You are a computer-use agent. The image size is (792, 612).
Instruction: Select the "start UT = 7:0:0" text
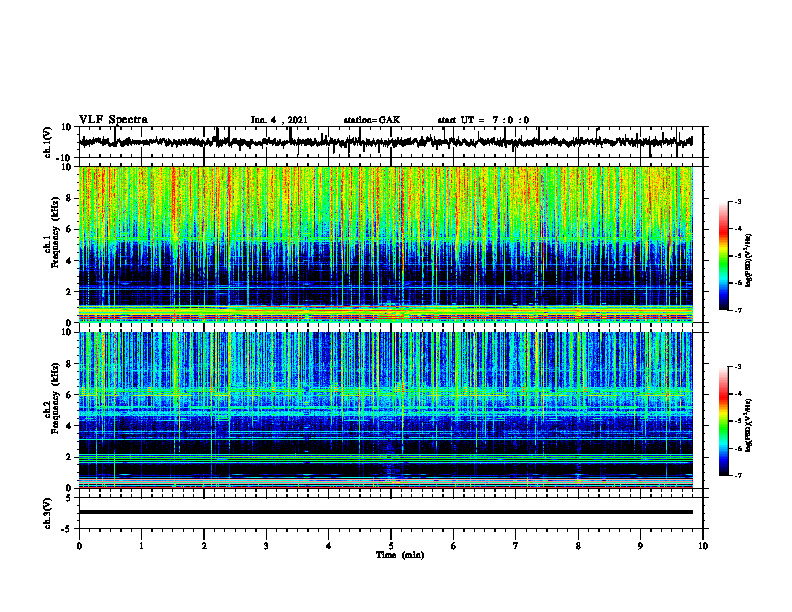[x=483, y=120]
